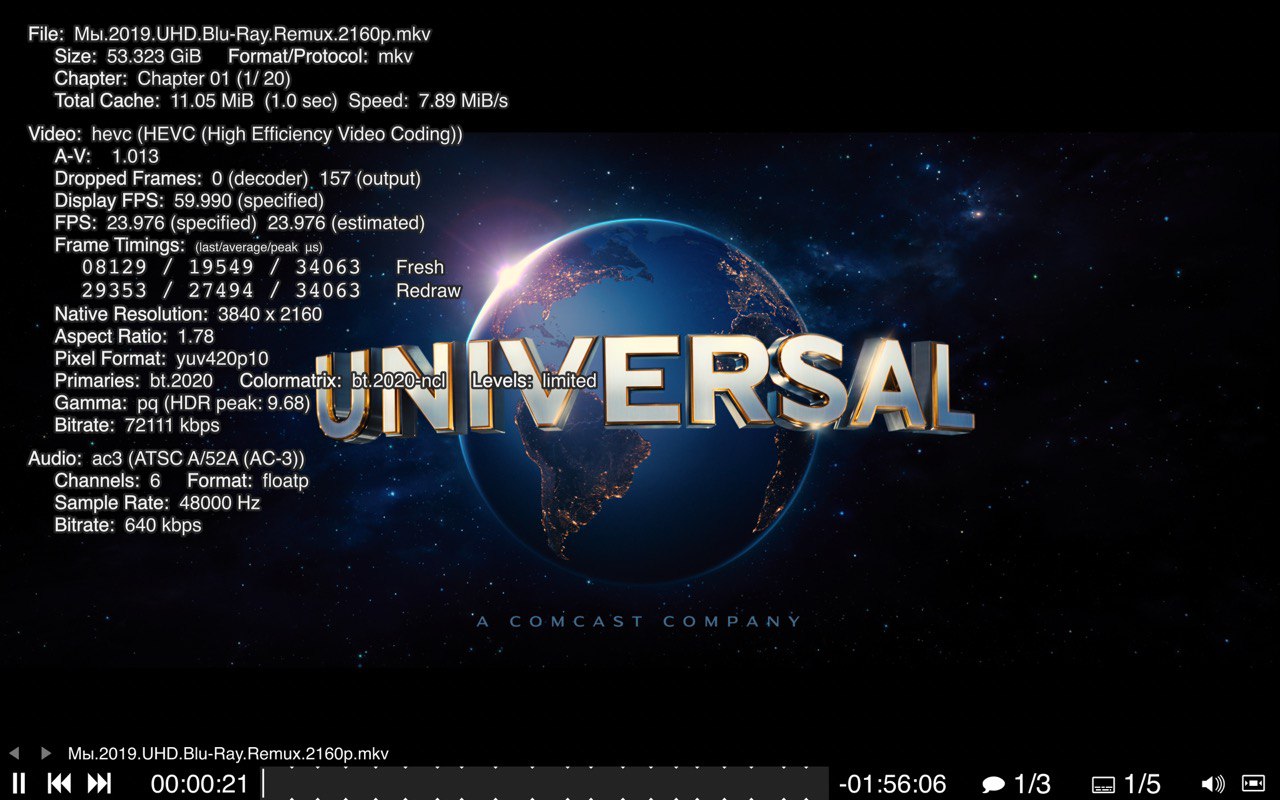Click the Redraw frame timings row

click(x=272, y=290)
